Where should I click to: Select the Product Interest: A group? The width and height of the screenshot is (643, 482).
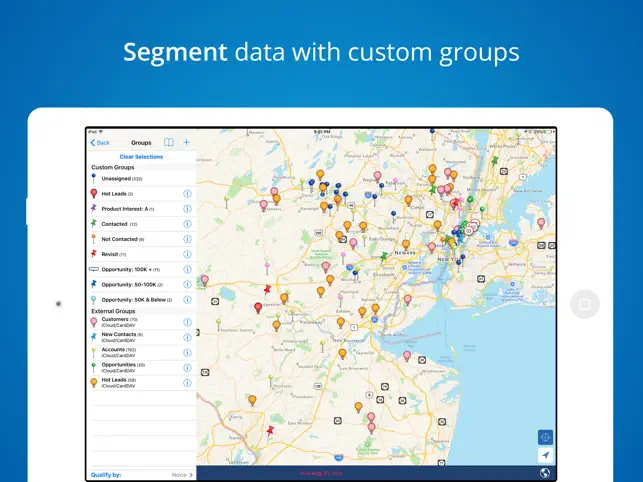click(x=141, y=209)
